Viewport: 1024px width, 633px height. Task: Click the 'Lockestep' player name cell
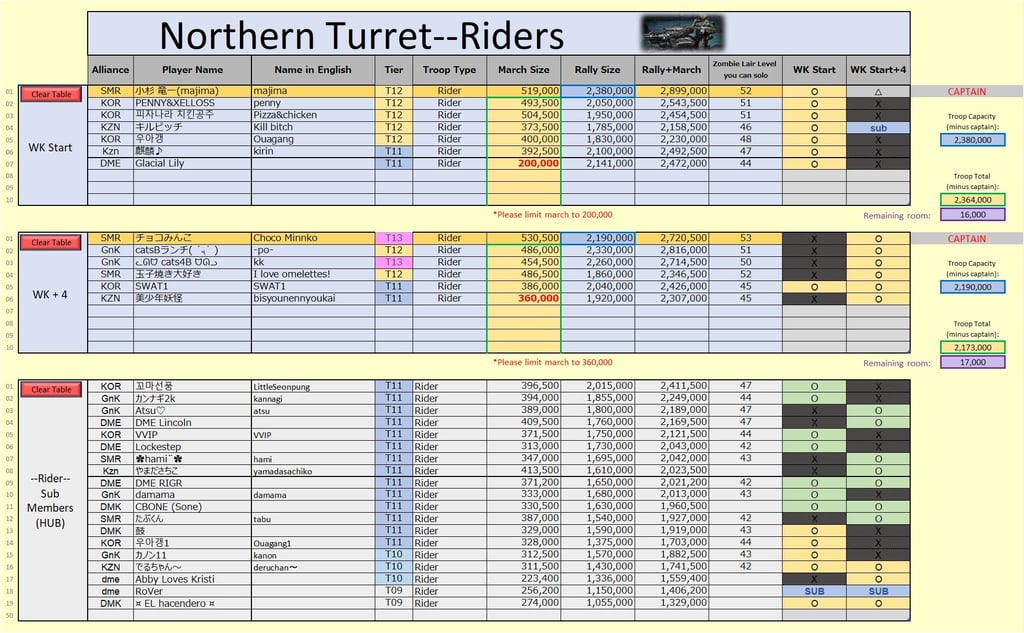pyautogui.click(x=192, y=447)
